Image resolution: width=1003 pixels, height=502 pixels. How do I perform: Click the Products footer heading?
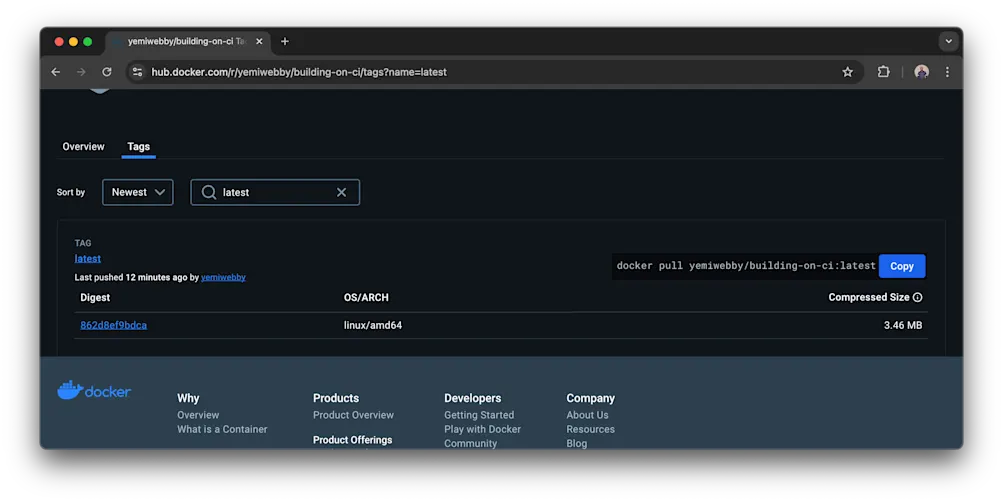pos(336,398)
